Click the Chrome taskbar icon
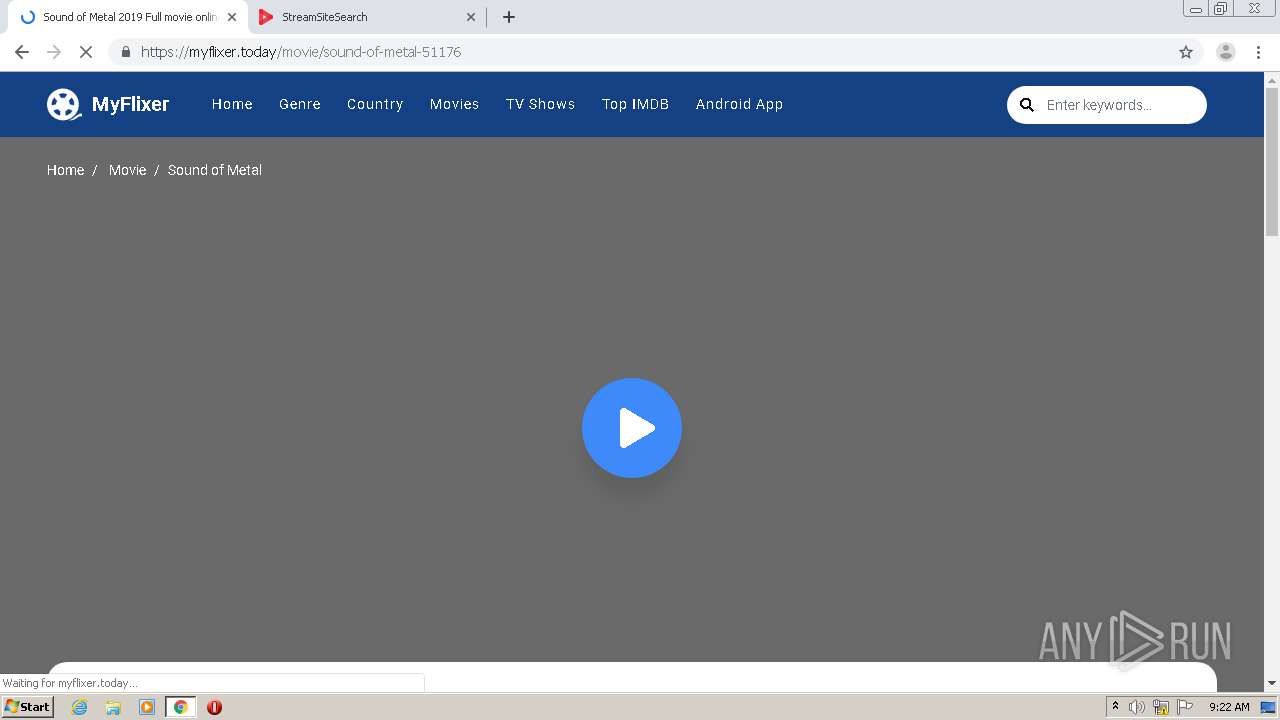 click(180, 707)
